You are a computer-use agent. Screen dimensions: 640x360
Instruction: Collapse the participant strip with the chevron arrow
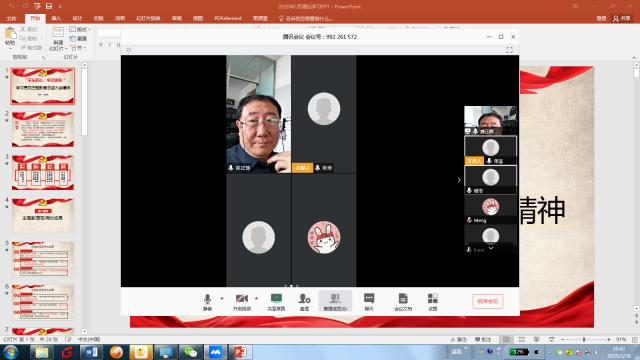click(x=459, y=180)
